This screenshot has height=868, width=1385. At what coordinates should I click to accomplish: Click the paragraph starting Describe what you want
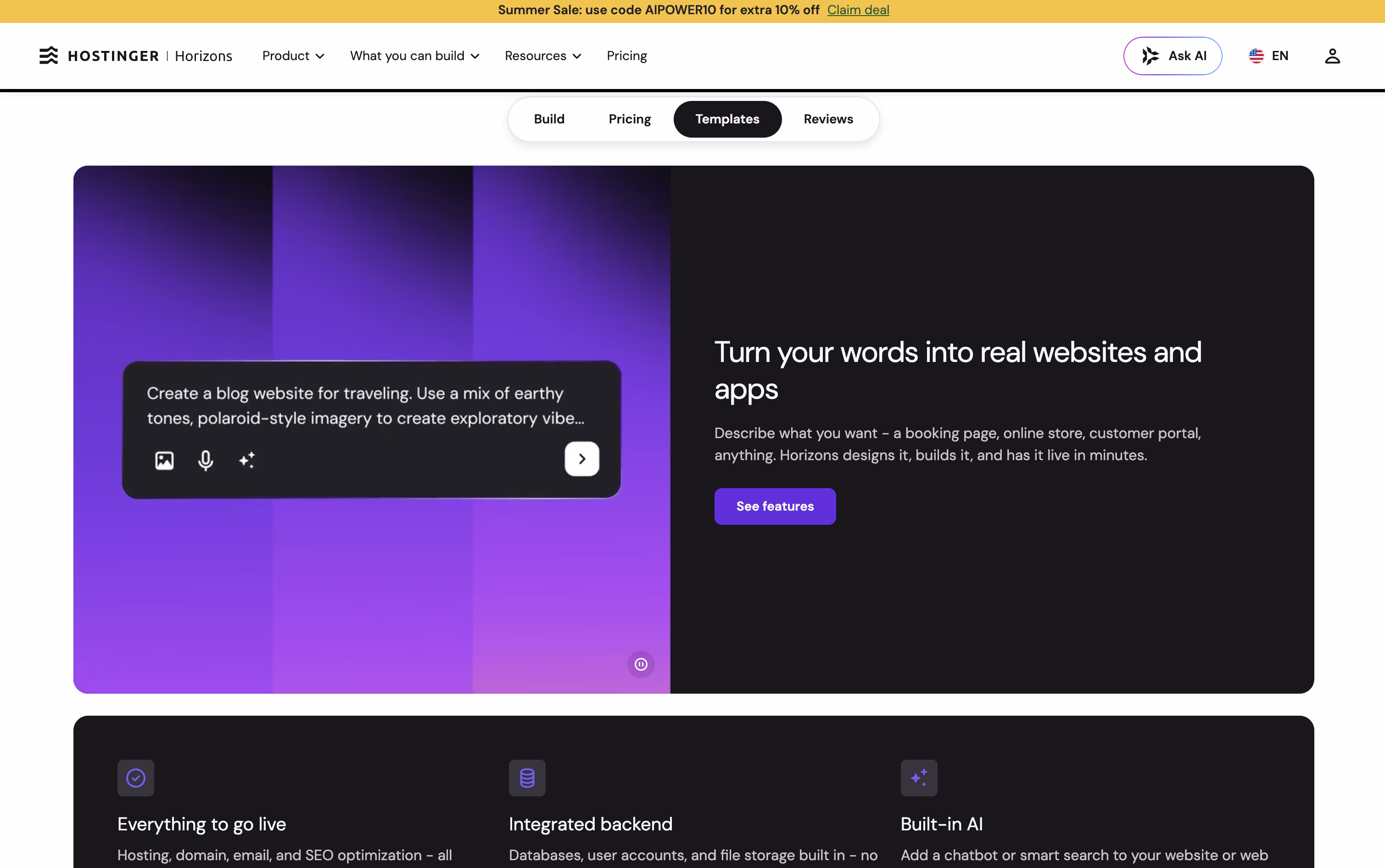957,444
